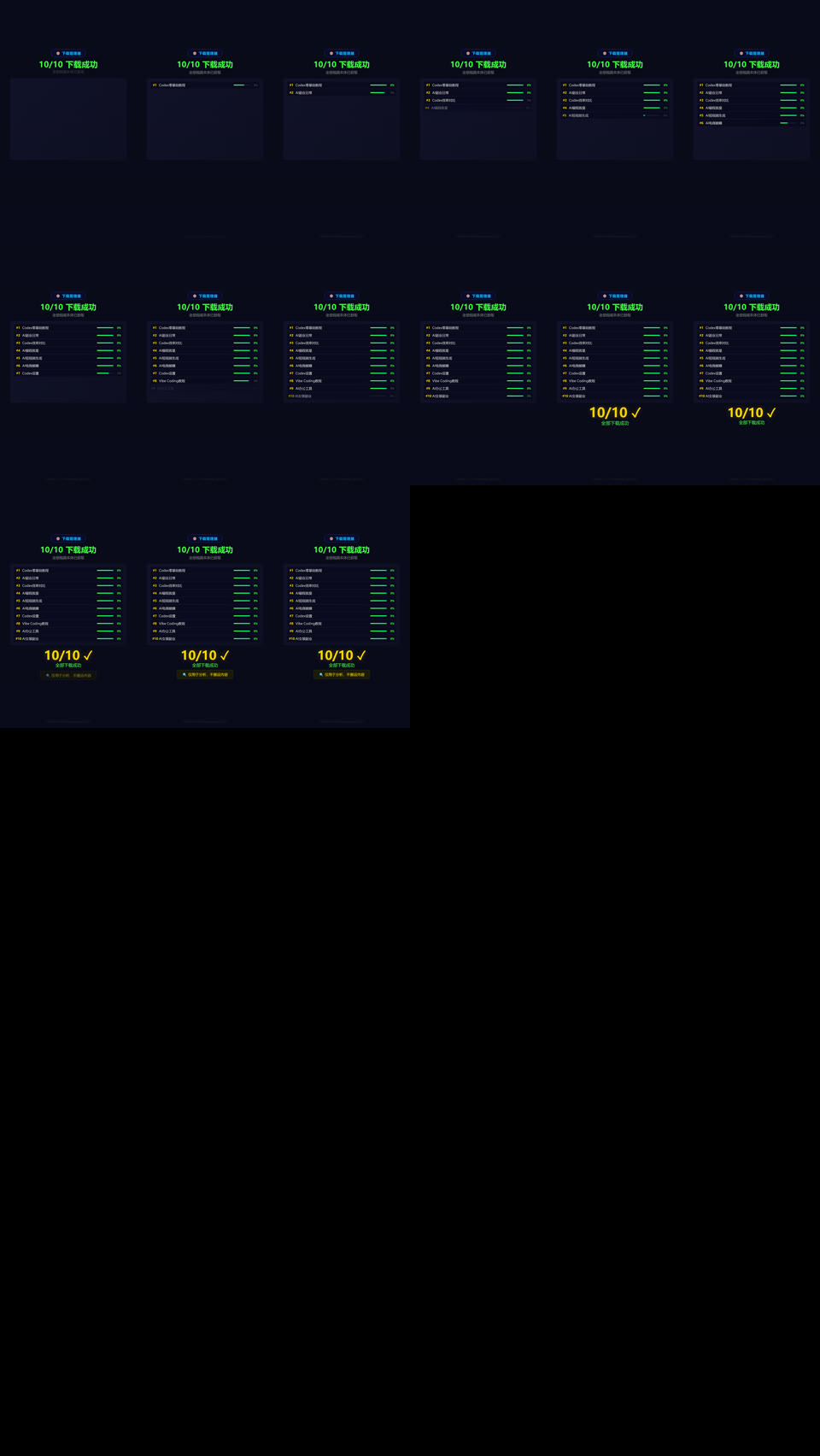Click the half-filled #6 progress bar in the six-item frame
This screenshot has height=1456, width=820.
(x=788, y=123)
